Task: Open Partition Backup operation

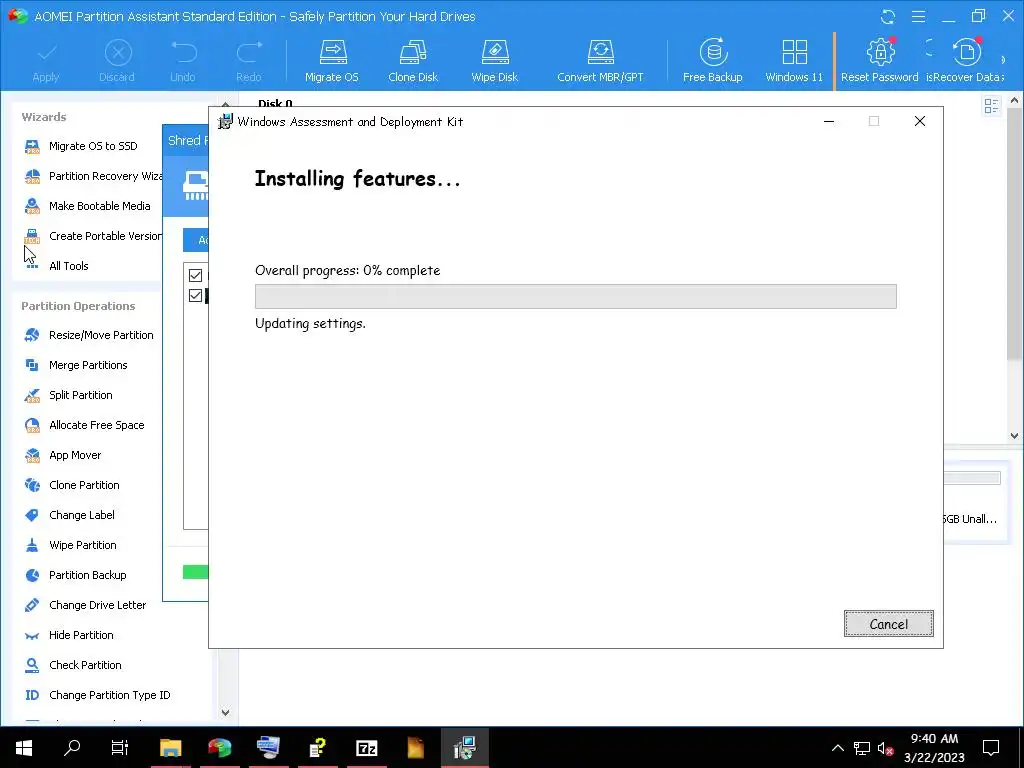Action: tap(75, 575)
